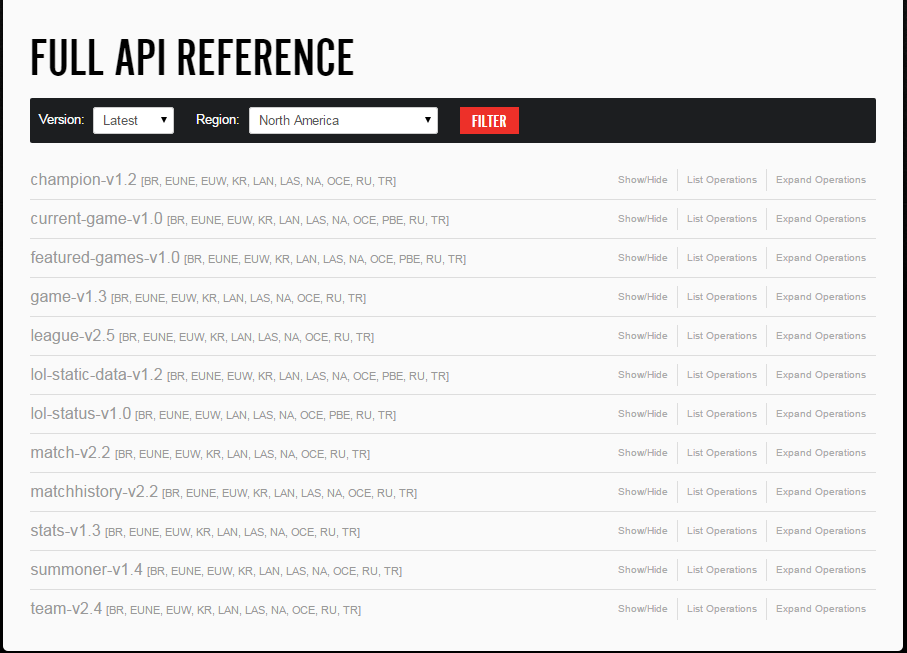This screenshot has width=907, height=653.
Task: Click the region list beside lol-status-v1.0
Action: (266, 415)
